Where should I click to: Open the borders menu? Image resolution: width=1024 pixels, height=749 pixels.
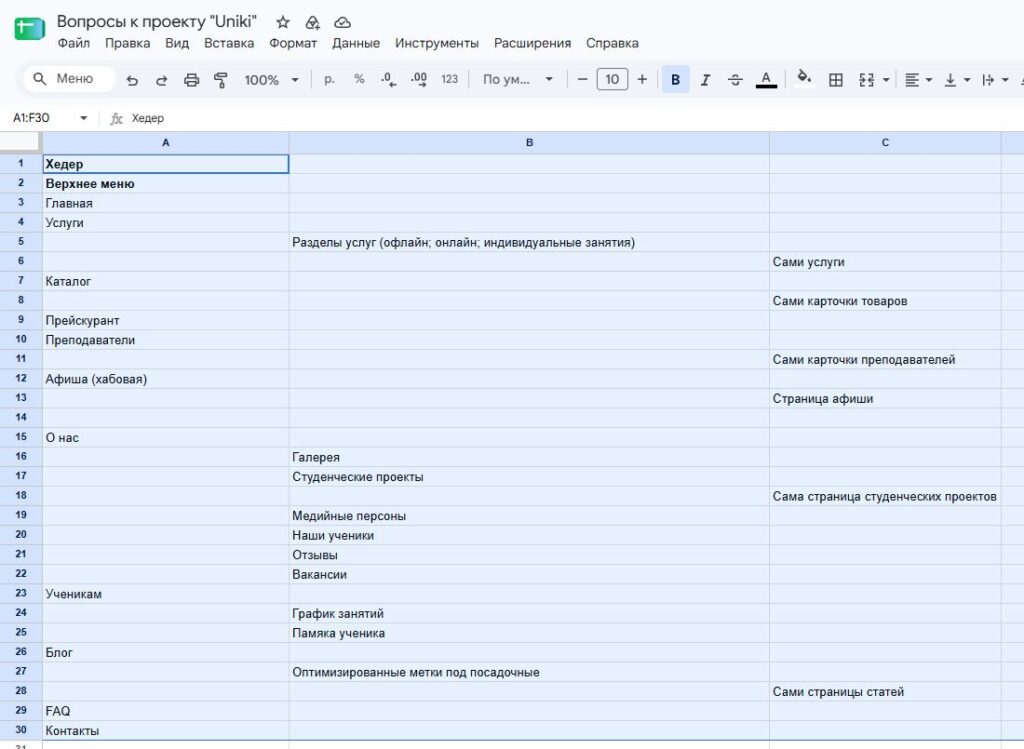835,80
